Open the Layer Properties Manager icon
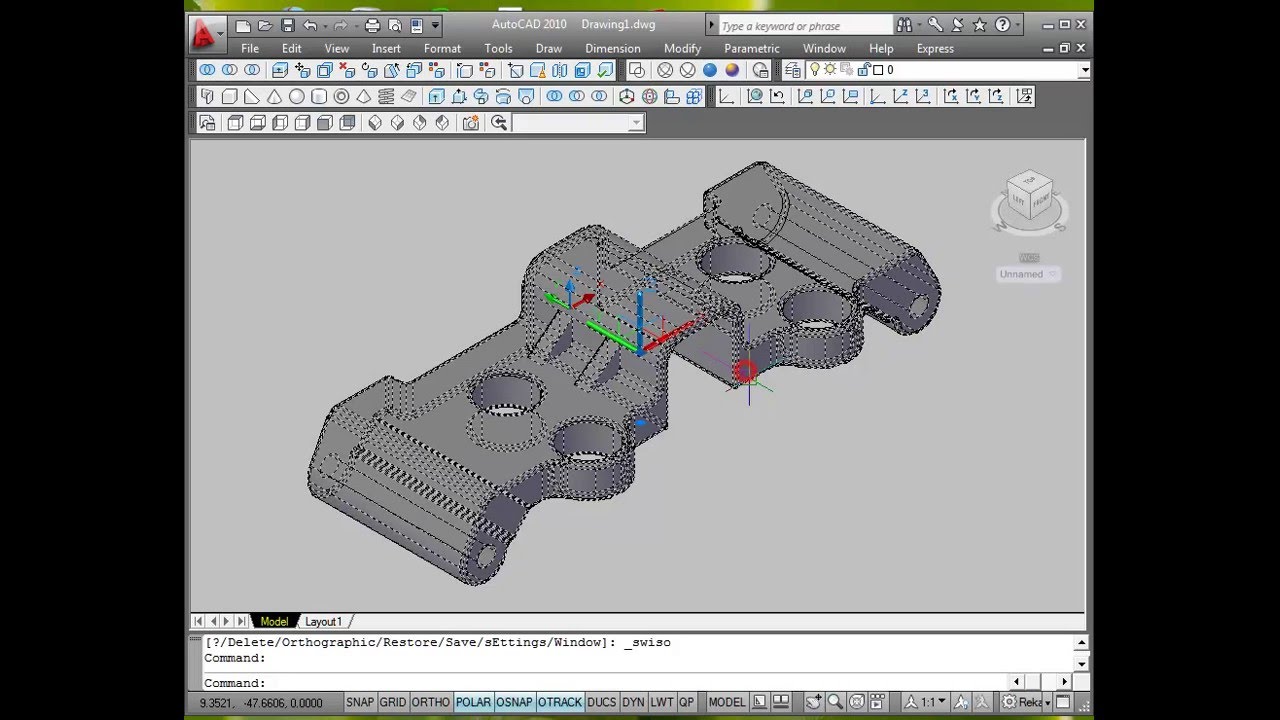The image size is (1280, 720). pyautogui.click(x=793, y=70)
